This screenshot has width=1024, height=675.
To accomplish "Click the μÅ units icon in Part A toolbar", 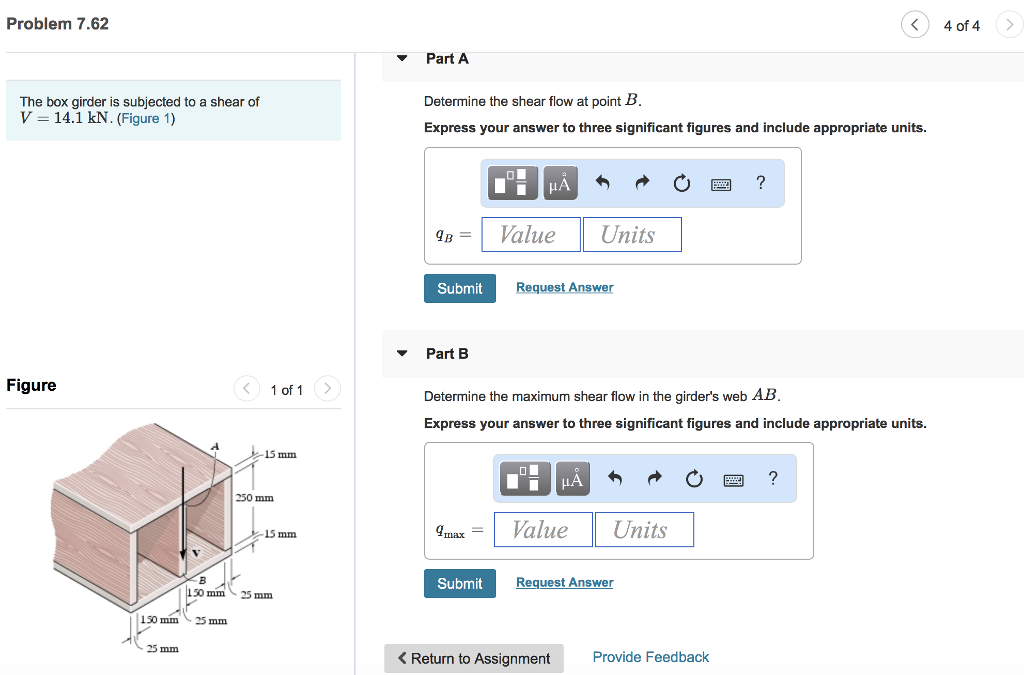I will 560,183.
